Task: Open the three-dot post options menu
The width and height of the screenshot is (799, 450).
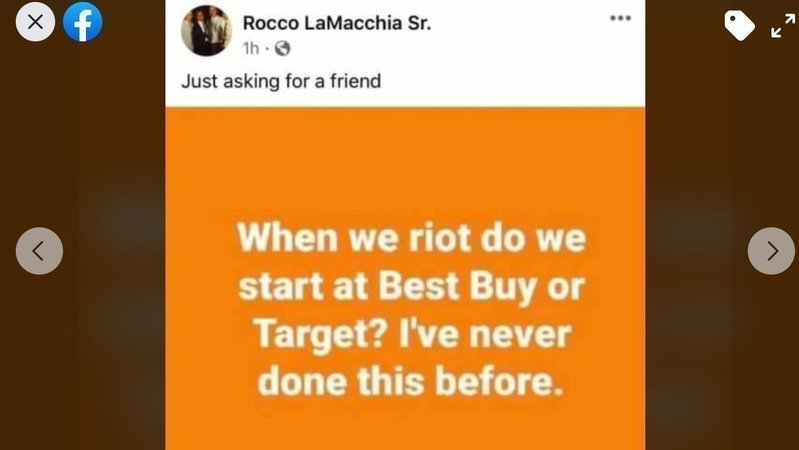Action: point(620,18)
